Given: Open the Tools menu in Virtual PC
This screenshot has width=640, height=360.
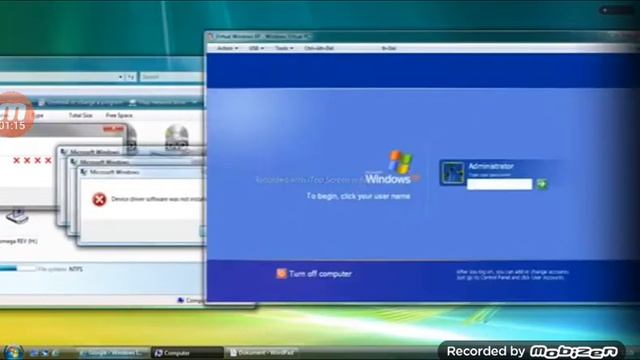Looking at the screenshot, I should (284, 48).
